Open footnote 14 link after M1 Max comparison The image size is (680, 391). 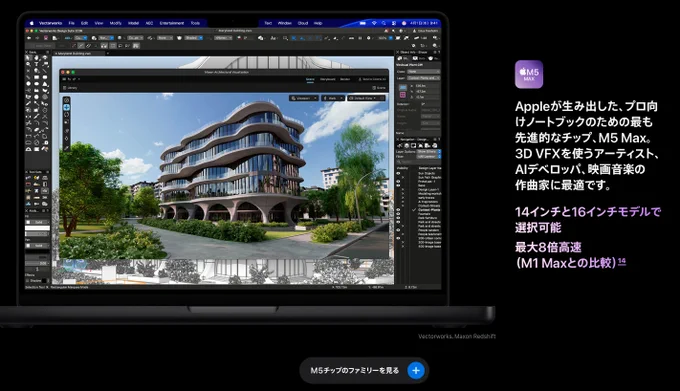(x=622, y=261)
